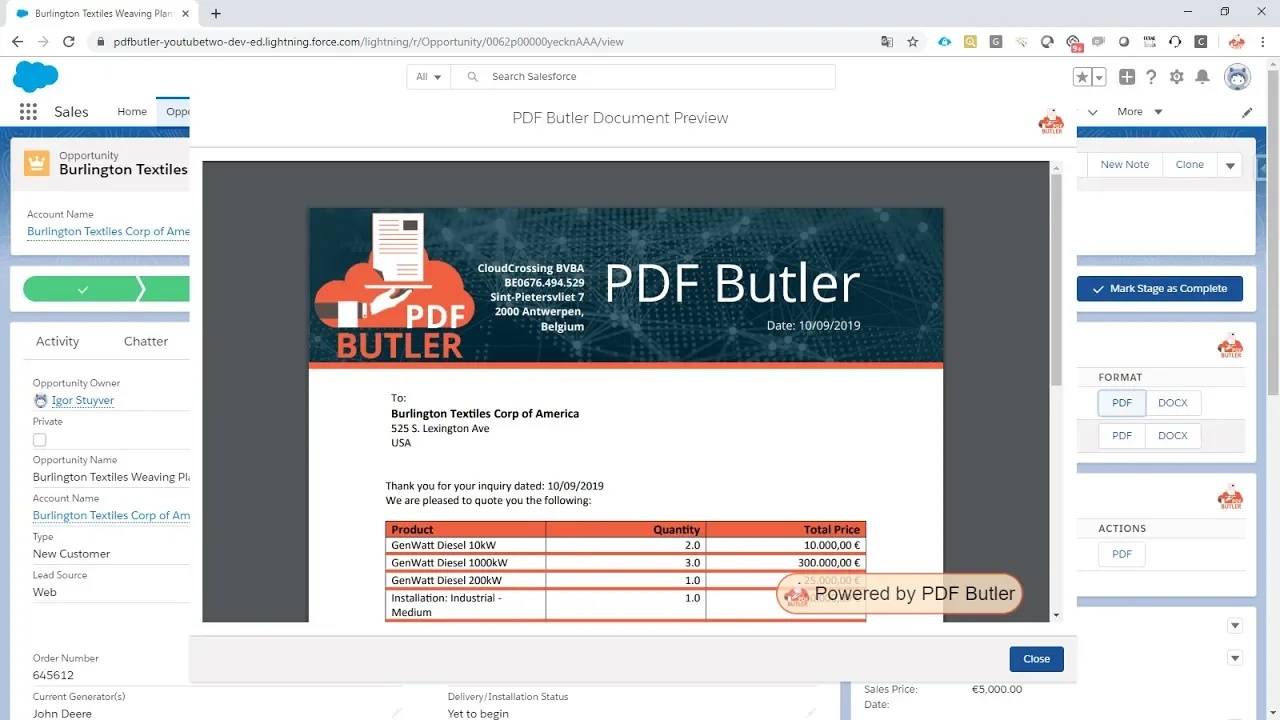The height and width of the screenshot is (720, 1280).
Task: Click the Clone button
Action: point(1190,165)
